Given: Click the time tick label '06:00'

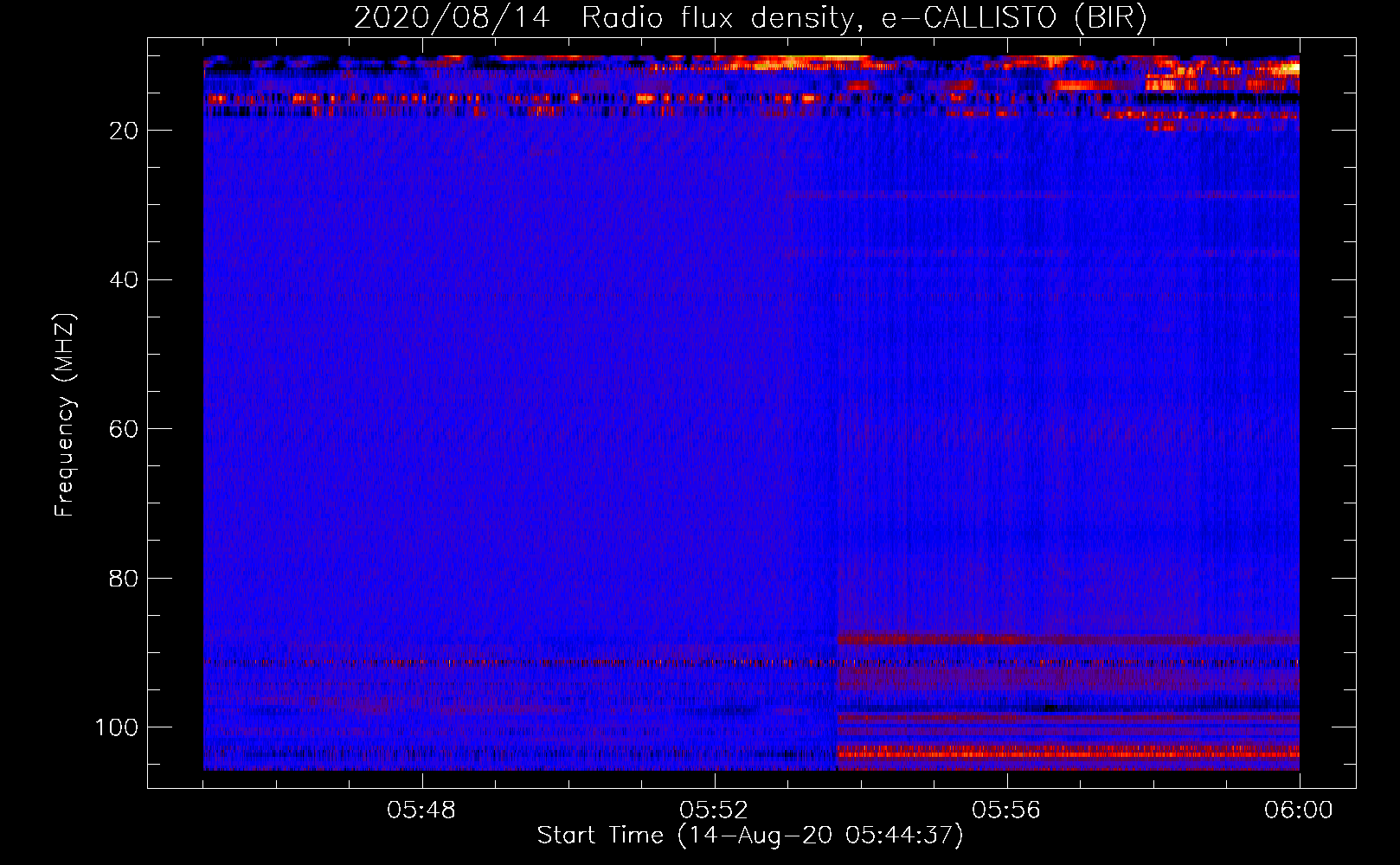Looking at the screenshot, I should [1299, 811].
